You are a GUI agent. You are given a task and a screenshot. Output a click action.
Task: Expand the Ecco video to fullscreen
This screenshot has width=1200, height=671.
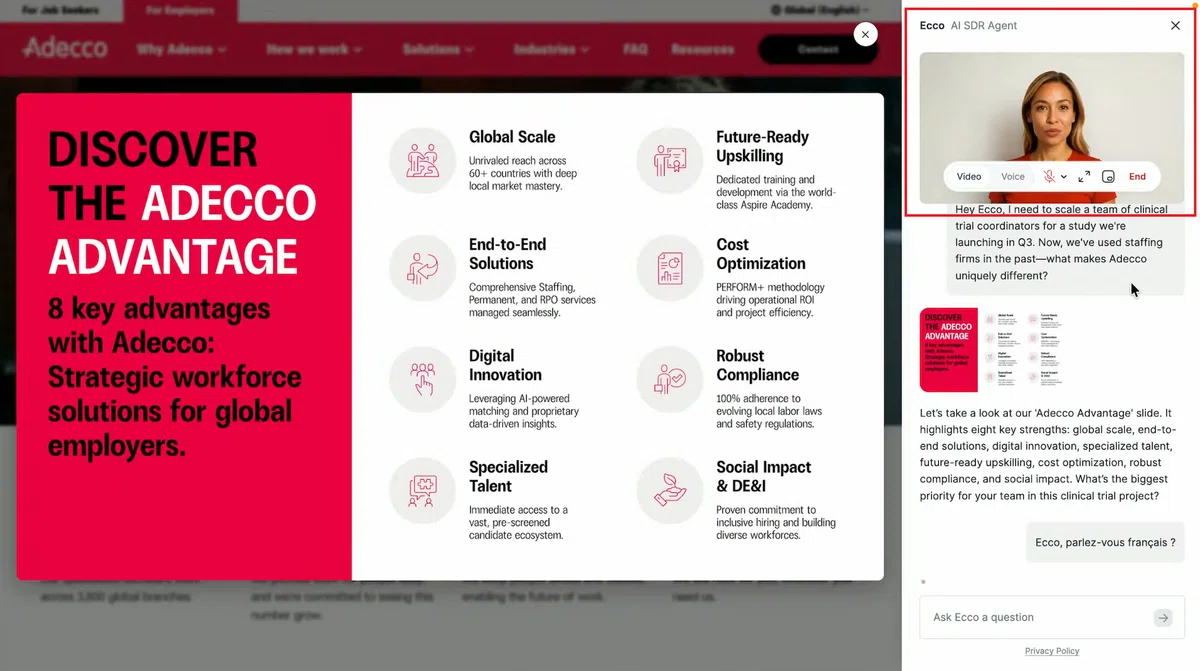coord(1084,176)
